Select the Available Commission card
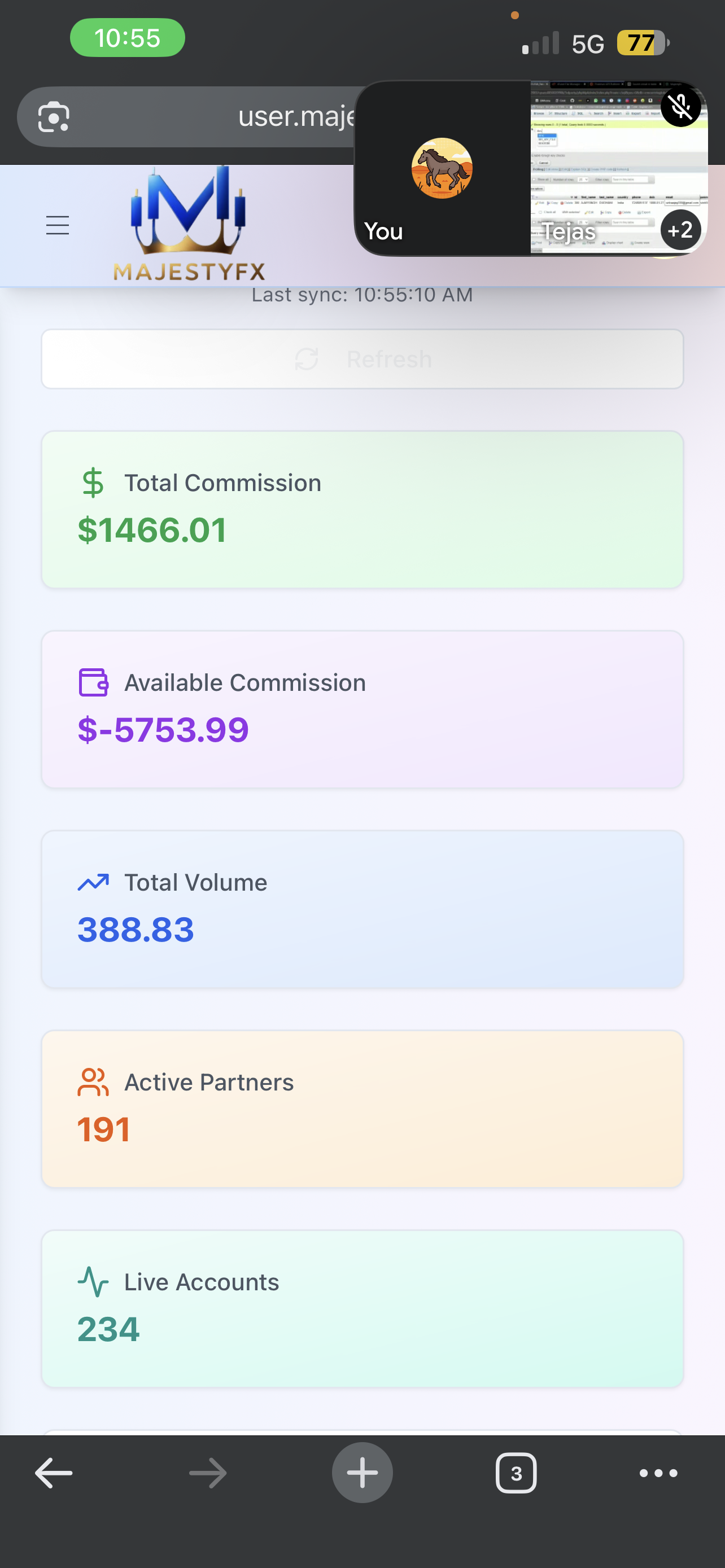 [362, 709]
